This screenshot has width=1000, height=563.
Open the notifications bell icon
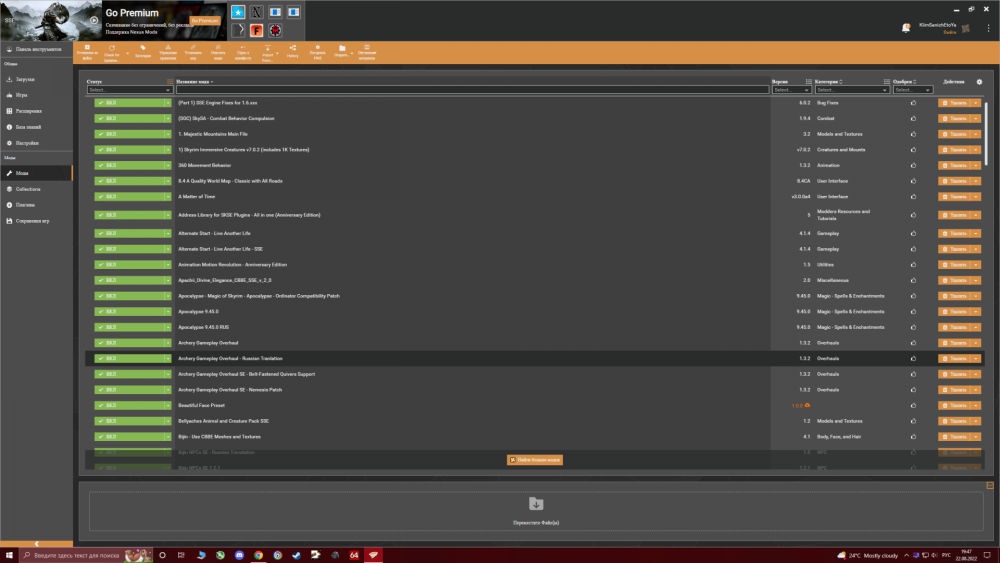click(906, 28)
